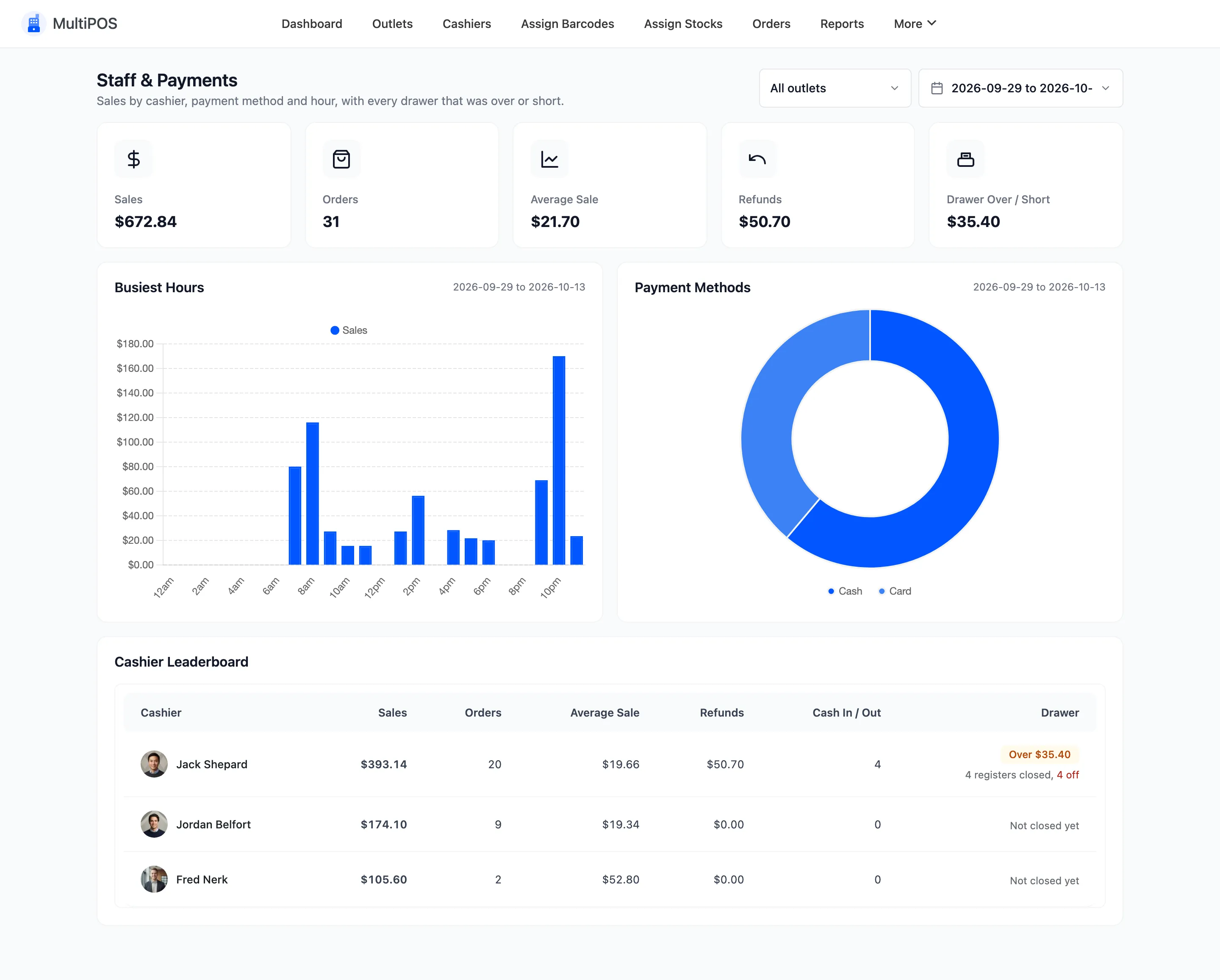Open Assign Barcodes
Screen dimensions: 1220x980
click(567, 24)
